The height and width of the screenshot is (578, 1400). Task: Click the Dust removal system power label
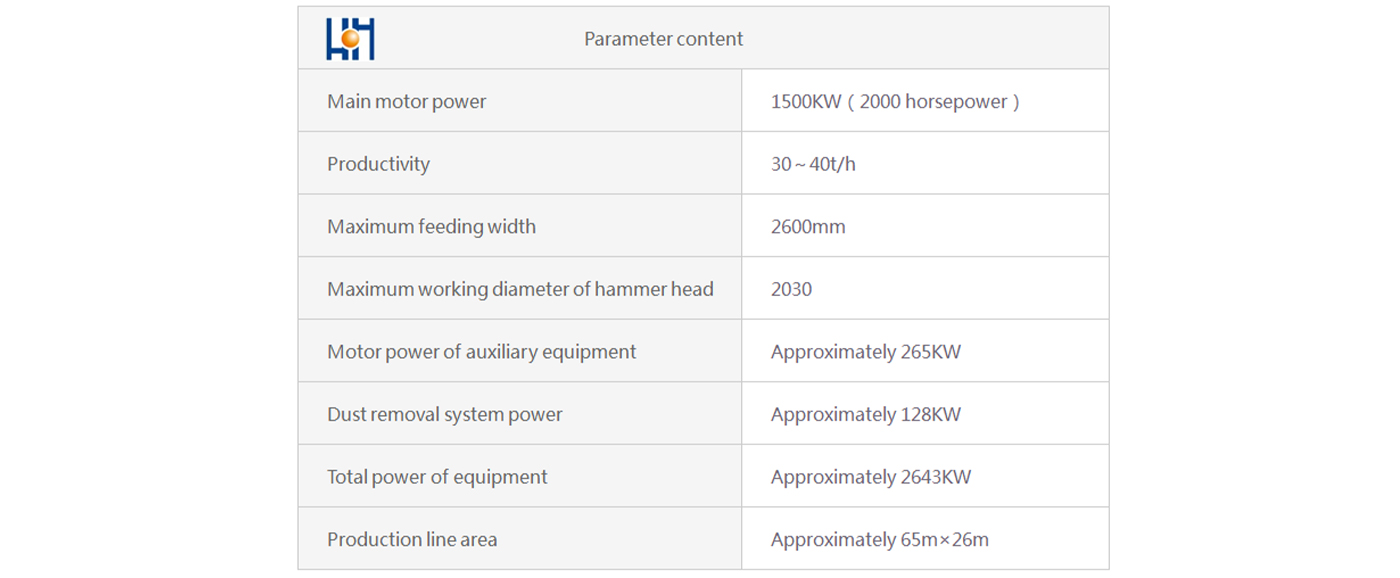(444, 414)
